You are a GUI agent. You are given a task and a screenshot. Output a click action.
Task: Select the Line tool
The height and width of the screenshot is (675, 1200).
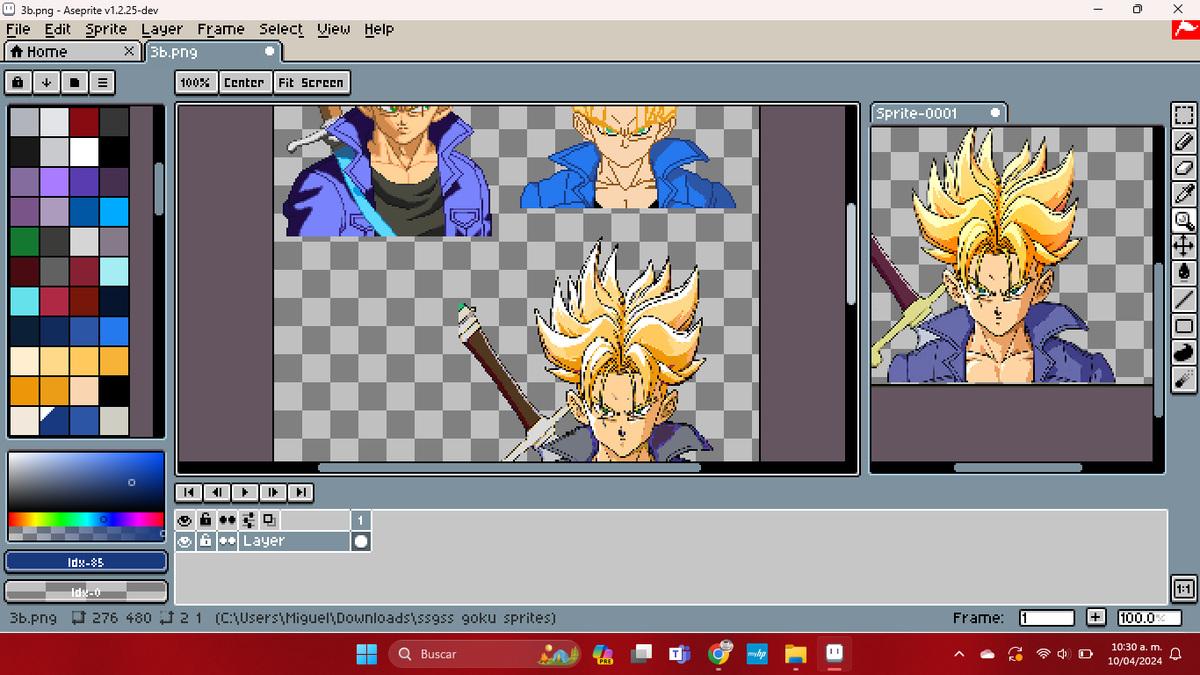(x=1184, y=299)
